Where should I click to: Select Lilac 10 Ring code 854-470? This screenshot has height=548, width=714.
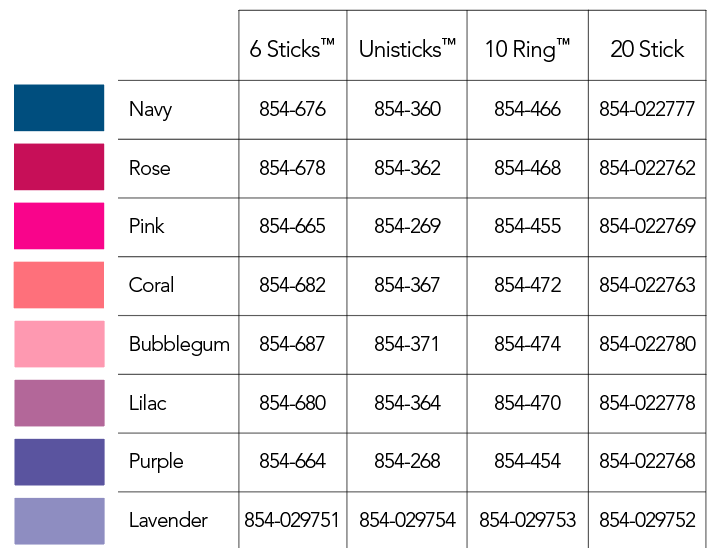click(527, 403)
